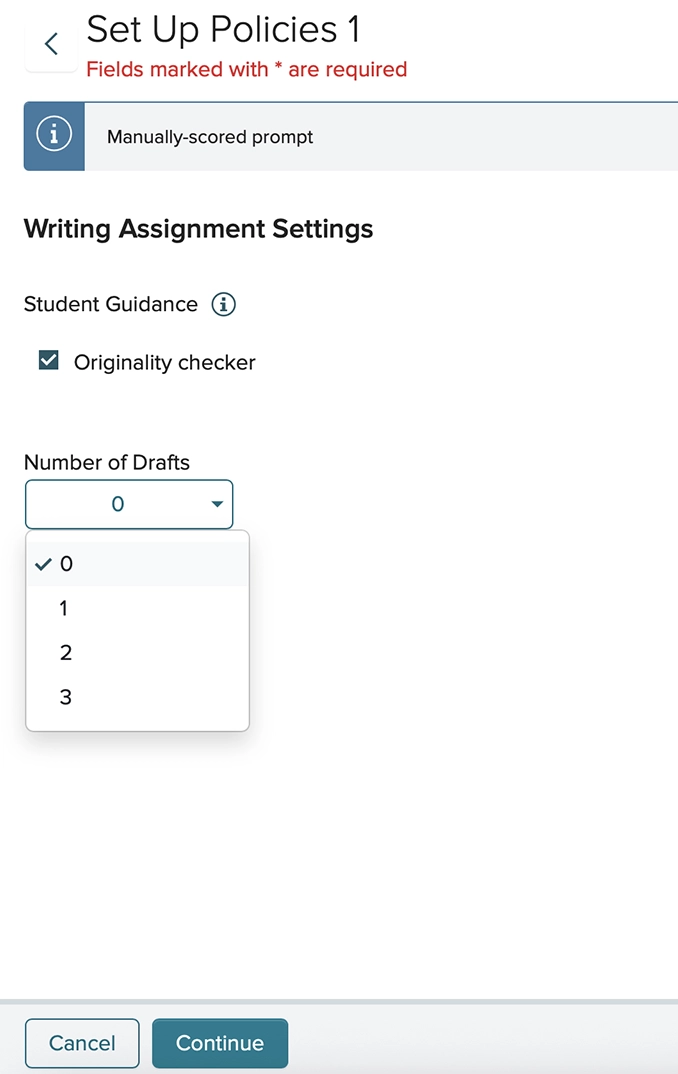Click the Manually-scored prompt banner
678x1074 pixels.
point(209,137)
